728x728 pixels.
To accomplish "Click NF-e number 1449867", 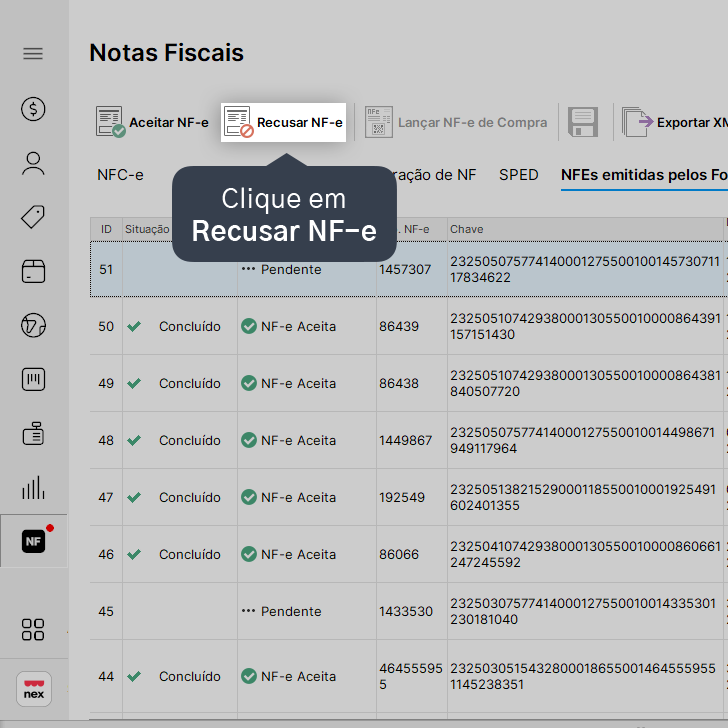I will coord(405,440).
